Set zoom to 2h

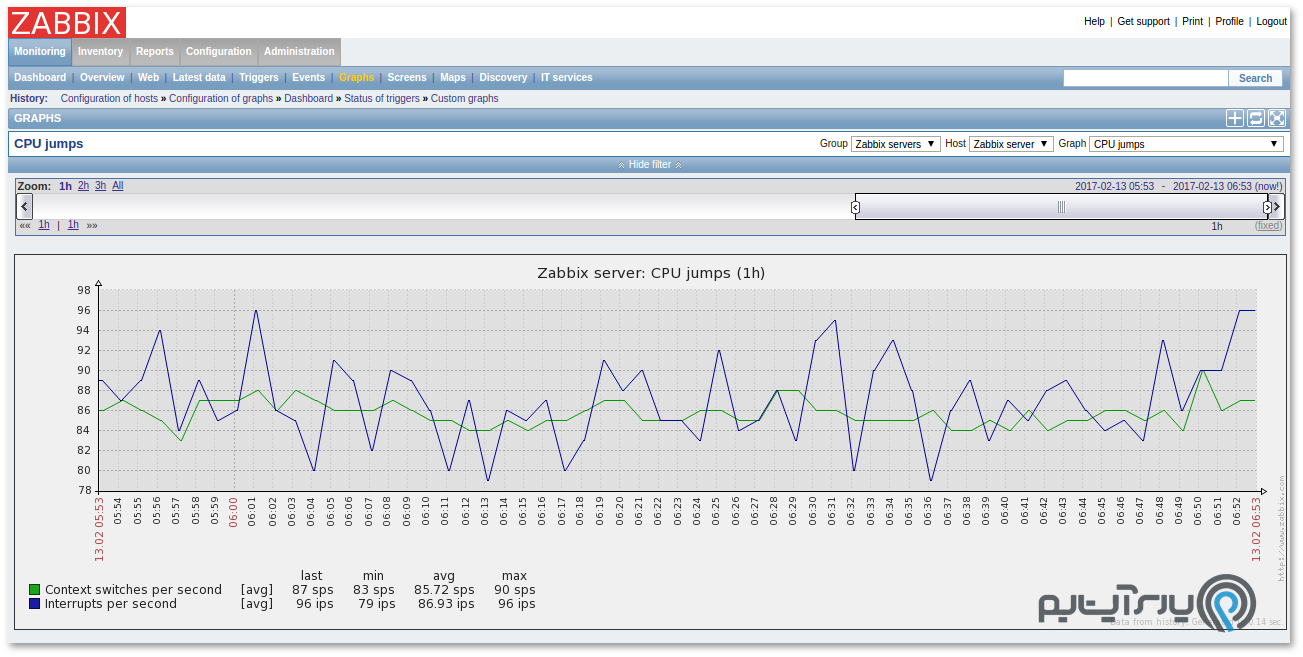point(84,186)
